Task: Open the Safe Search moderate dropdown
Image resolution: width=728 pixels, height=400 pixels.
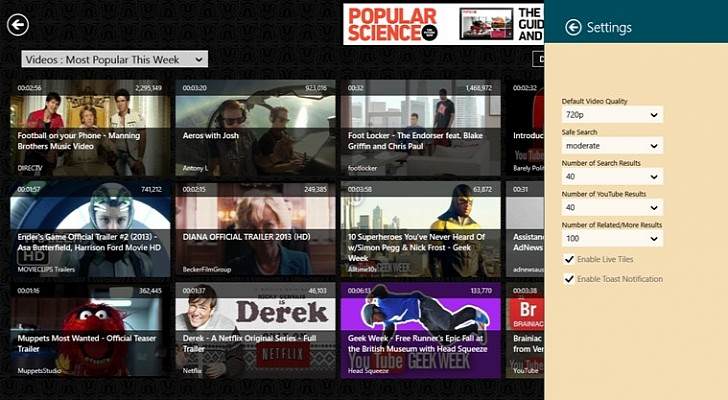Action: 612,146
